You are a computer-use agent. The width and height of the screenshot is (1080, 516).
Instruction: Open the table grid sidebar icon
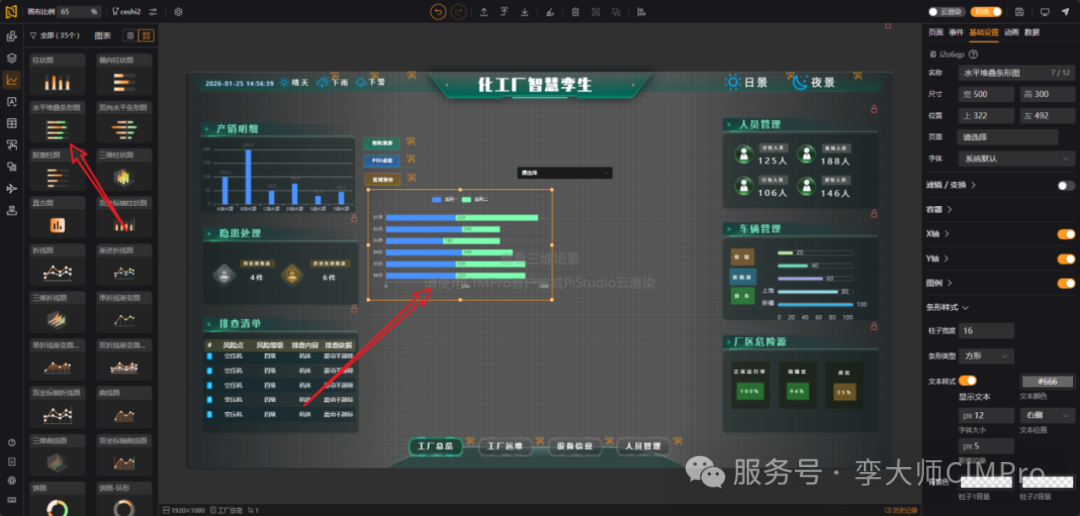pos(11,123)
